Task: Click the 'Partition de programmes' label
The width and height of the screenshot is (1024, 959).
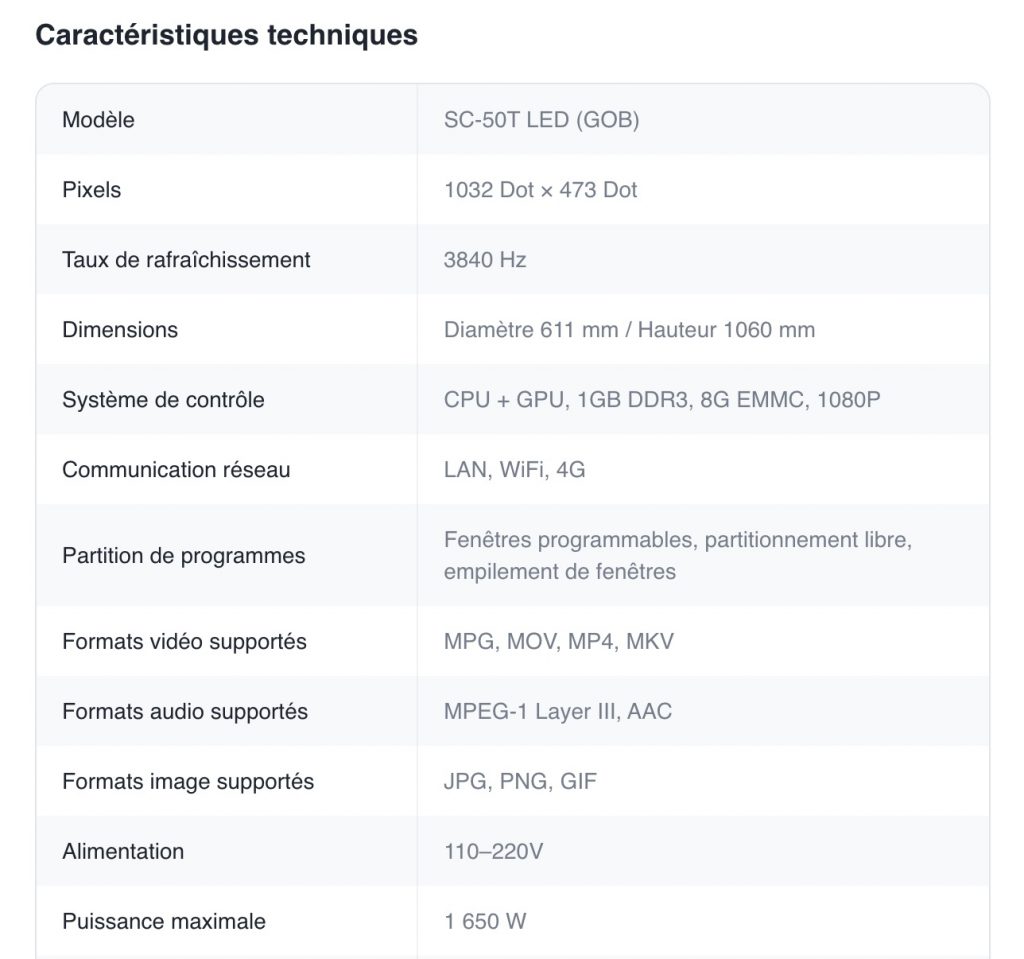Action: [184, 556]
